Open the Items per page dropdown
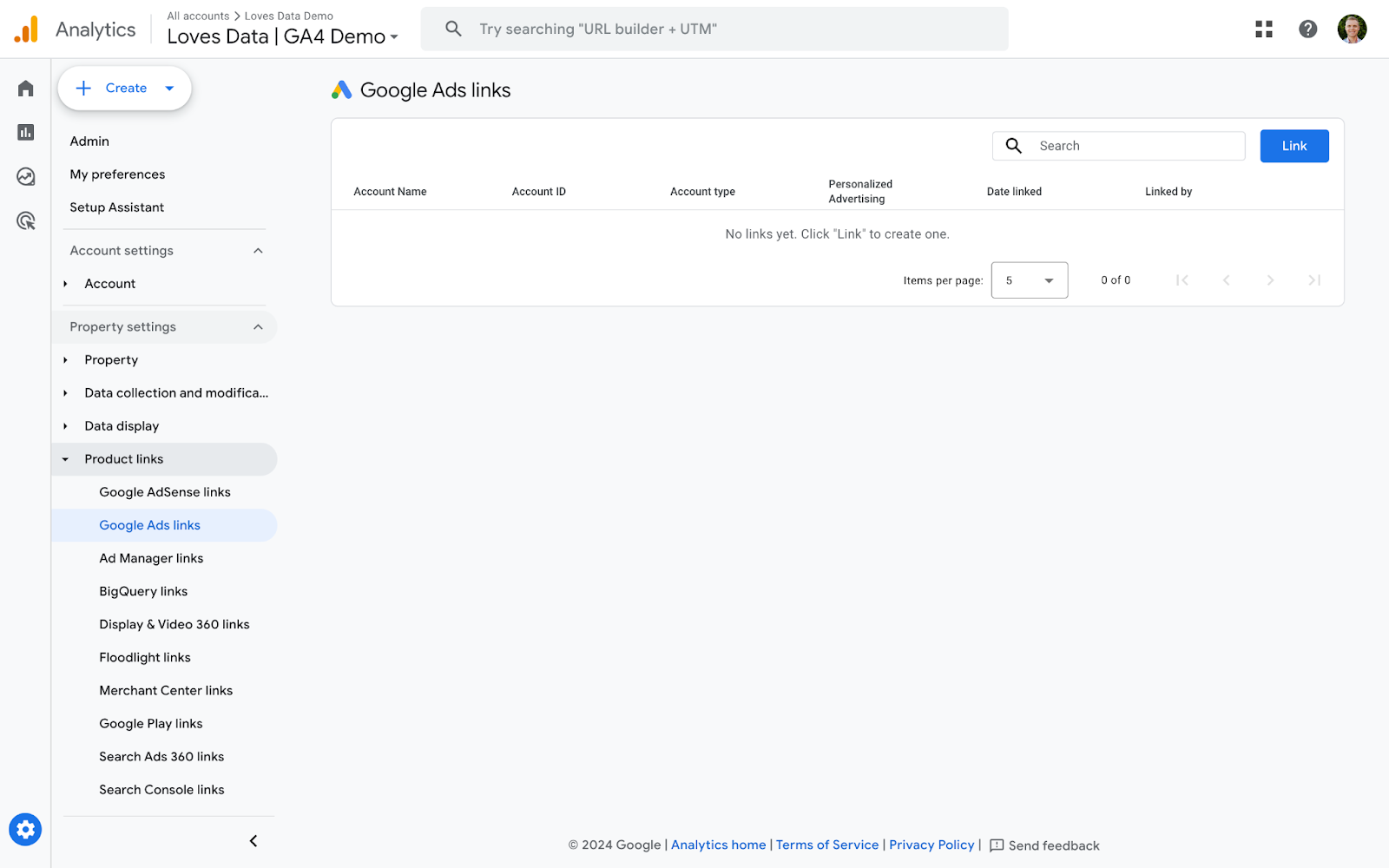1389x868 pixels. click(x=1029, y=279)
